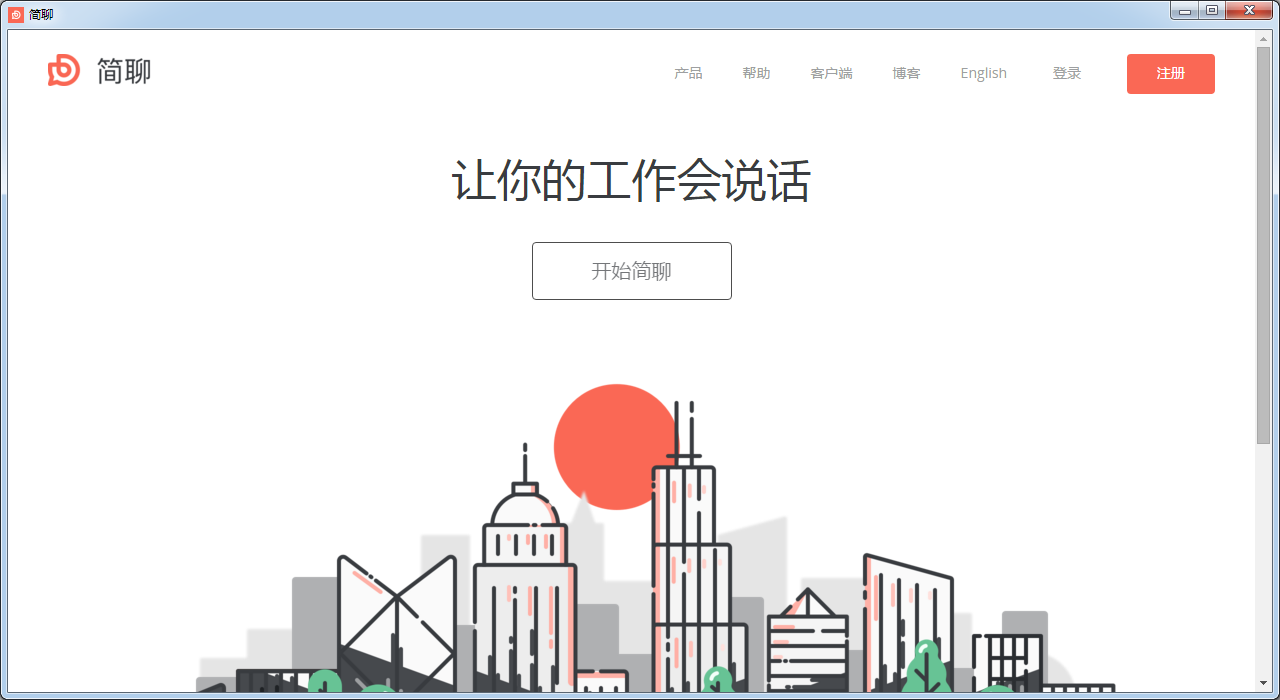Viewport: 1280px width, 700px height.
Task: Click the orange sun circle in the illustration
Action: [x=615, y=445]
